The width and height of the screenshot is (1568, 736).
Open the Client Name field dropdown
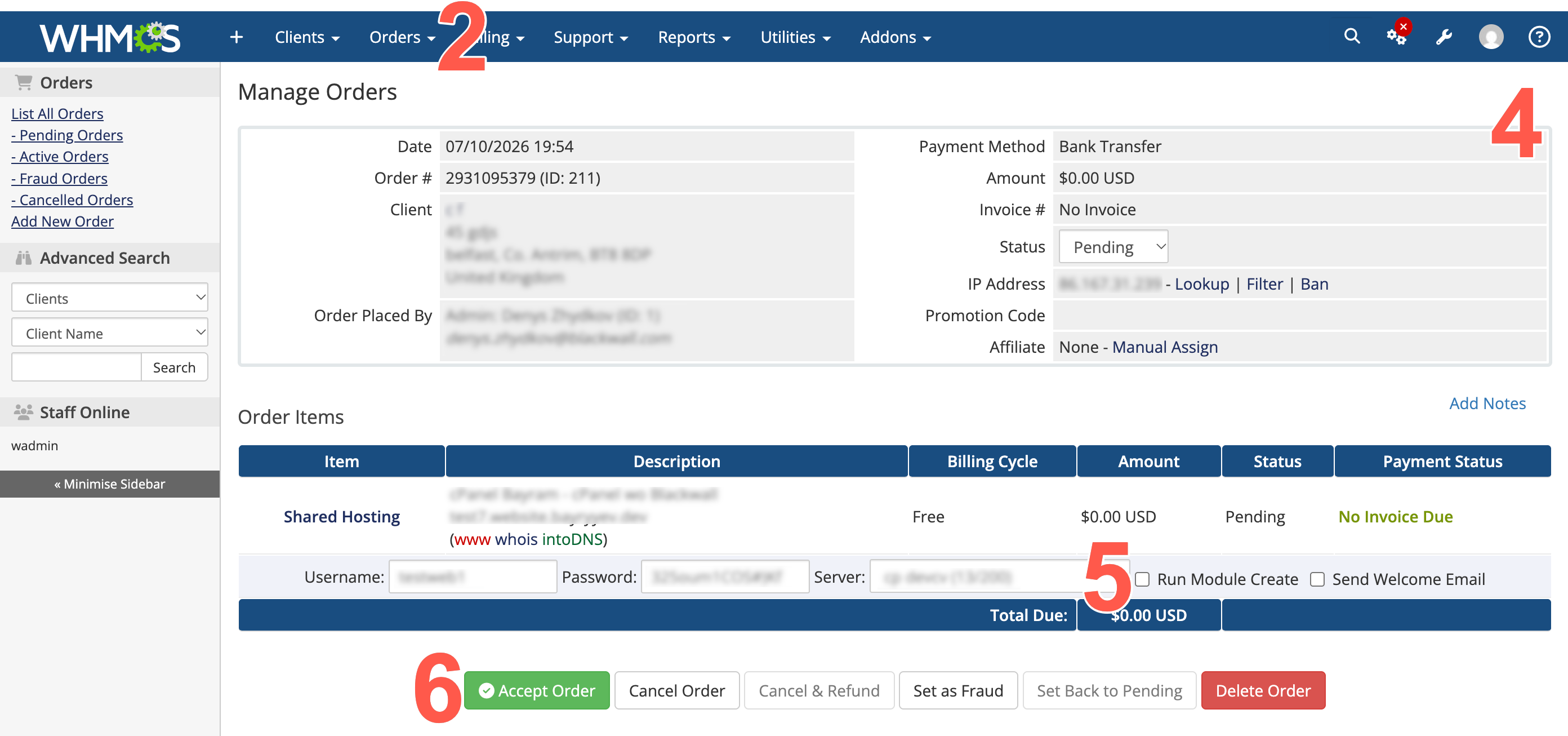pyautogui.click(x=110, y=332)
